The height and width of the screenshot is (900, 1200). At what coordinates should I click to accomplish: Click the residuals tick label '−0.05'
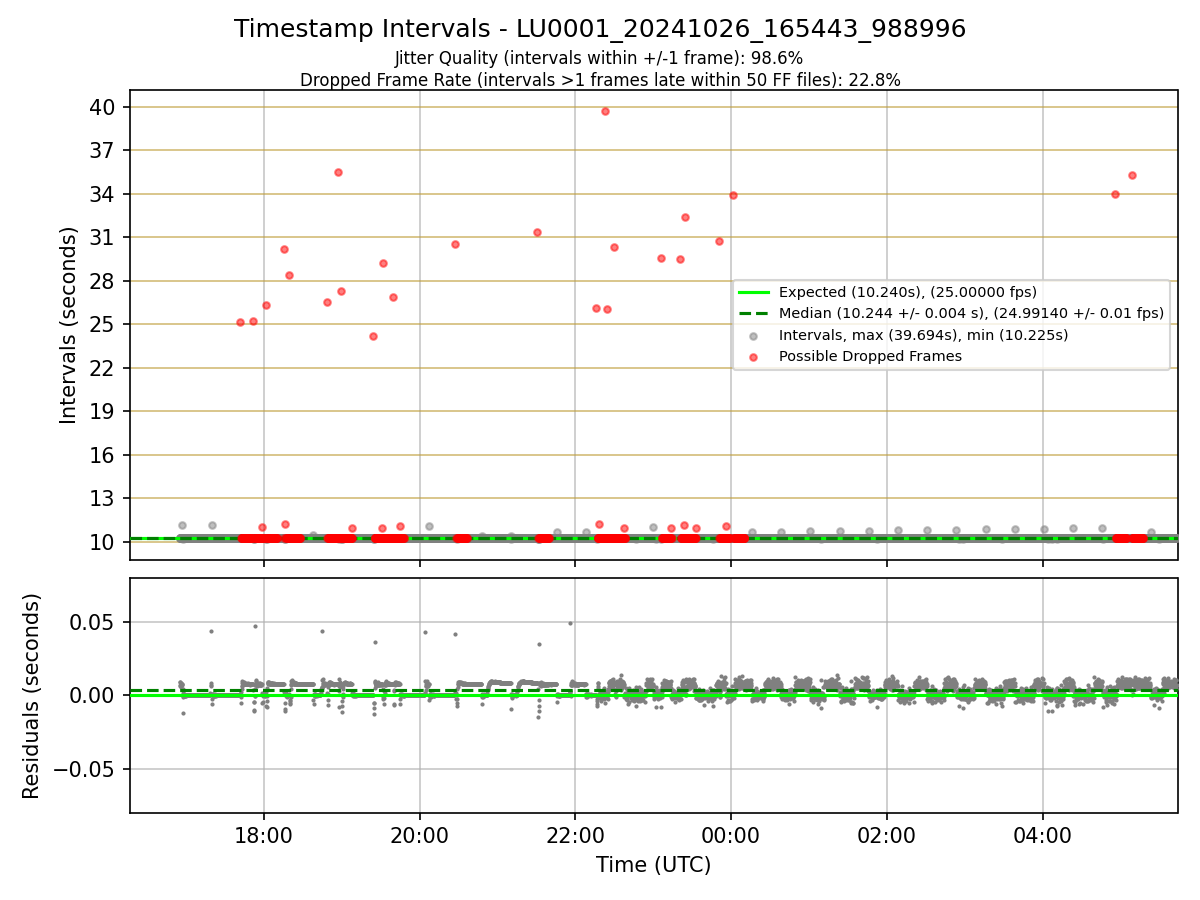[85, 769]
